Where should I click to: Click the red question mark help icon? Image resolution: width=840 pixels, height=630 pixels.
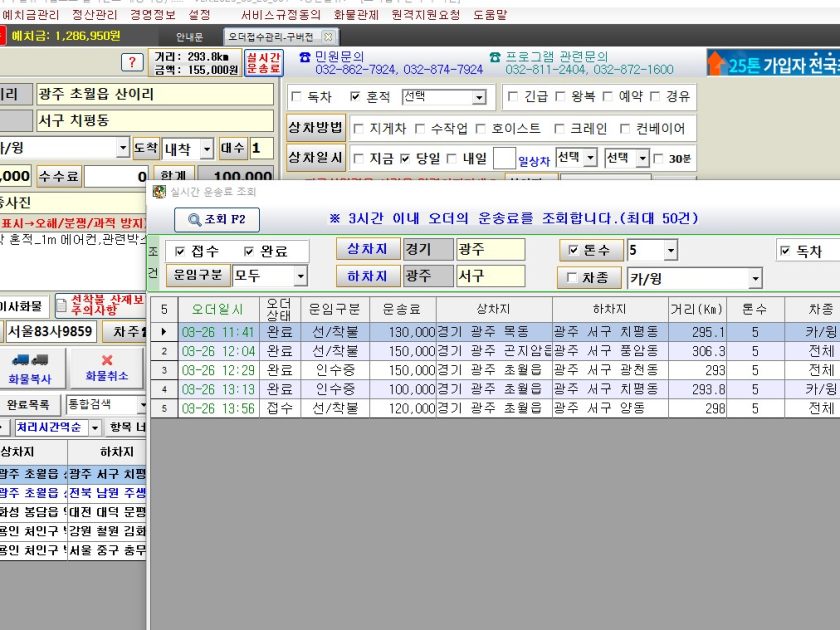tap(132, 63)
